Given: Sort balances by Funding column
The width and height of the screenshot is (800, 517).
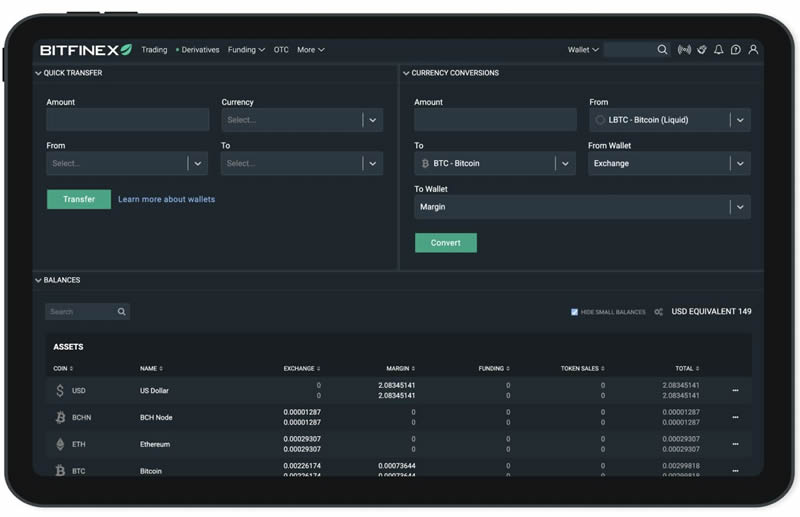Looking at the screenshot, I should (x=494, y=368).
